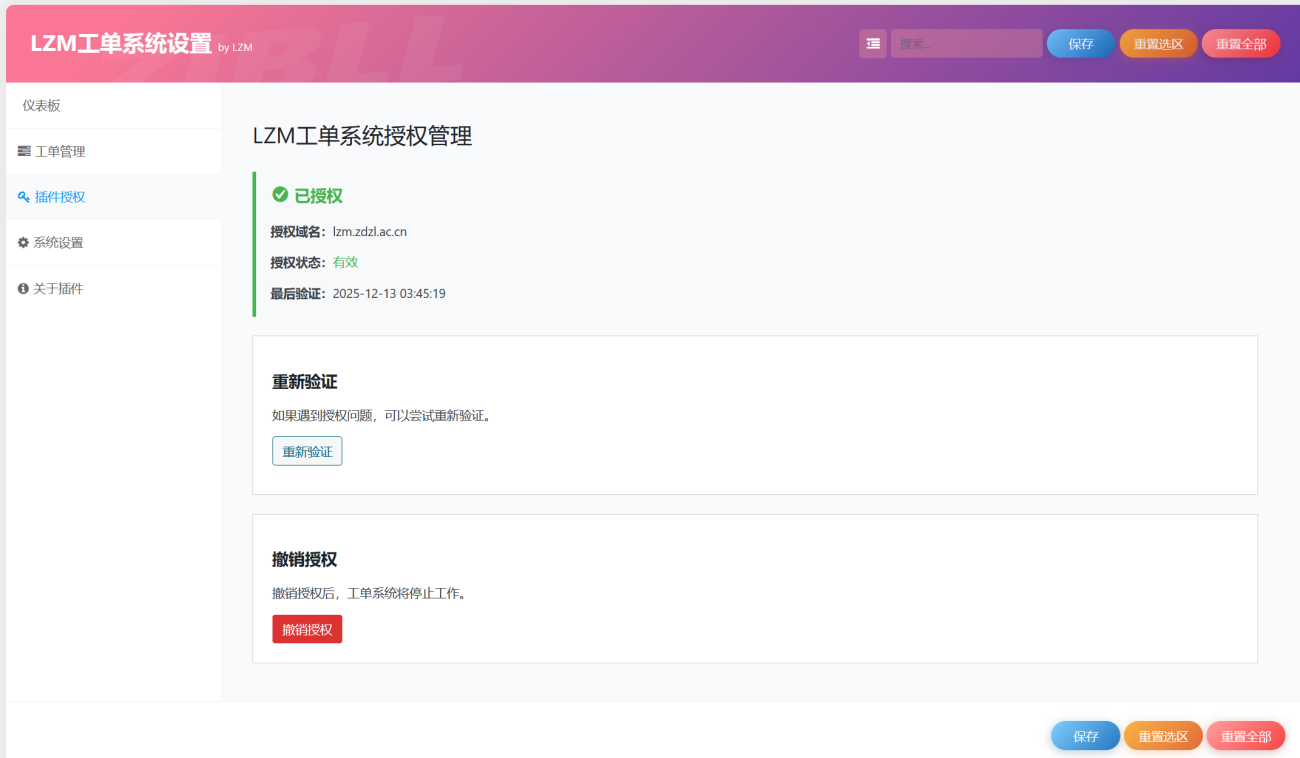Screen dimensions: 1300x758
Task: Click the 保存 button in the top toolbar
Action: (x=1081, y=43)
